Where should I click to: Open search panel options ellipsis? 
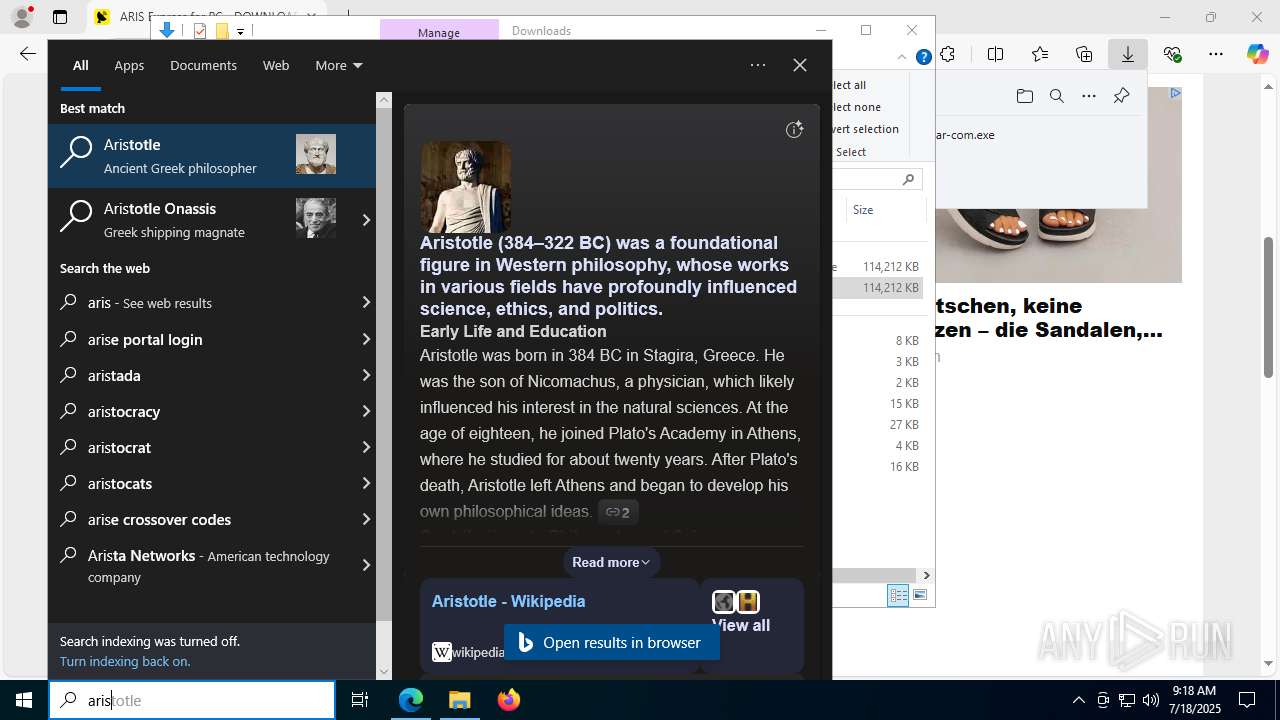758,65
